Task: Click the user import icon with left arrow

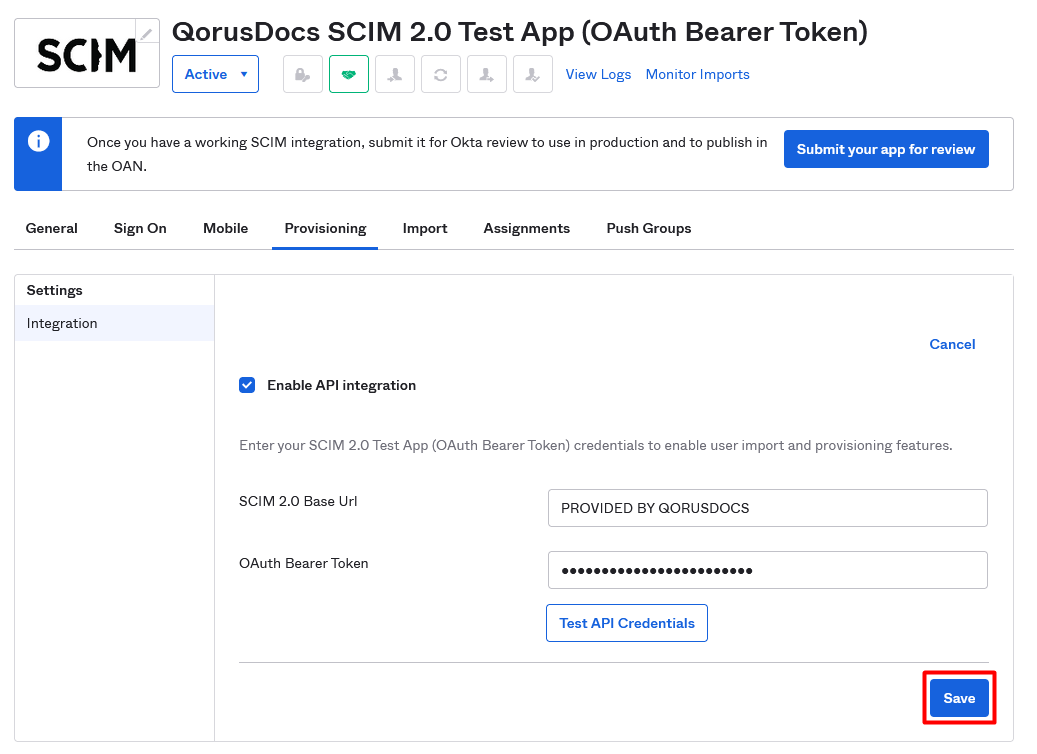Action: (x=395, y=74)
